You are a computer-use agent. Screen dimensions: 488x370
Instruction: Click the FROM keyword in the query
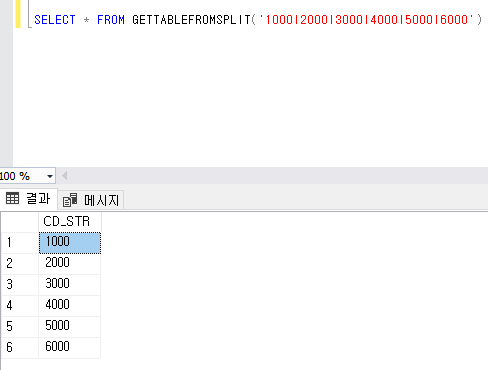111,20
